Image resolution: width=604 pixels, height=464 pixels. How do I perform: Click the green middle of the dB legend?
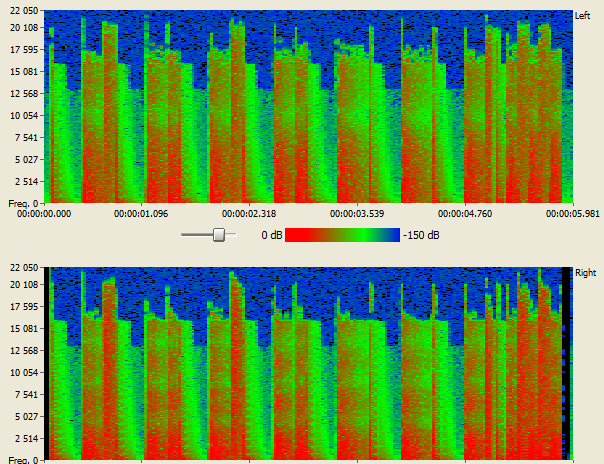pyautogui.click(x=345, y=235)
